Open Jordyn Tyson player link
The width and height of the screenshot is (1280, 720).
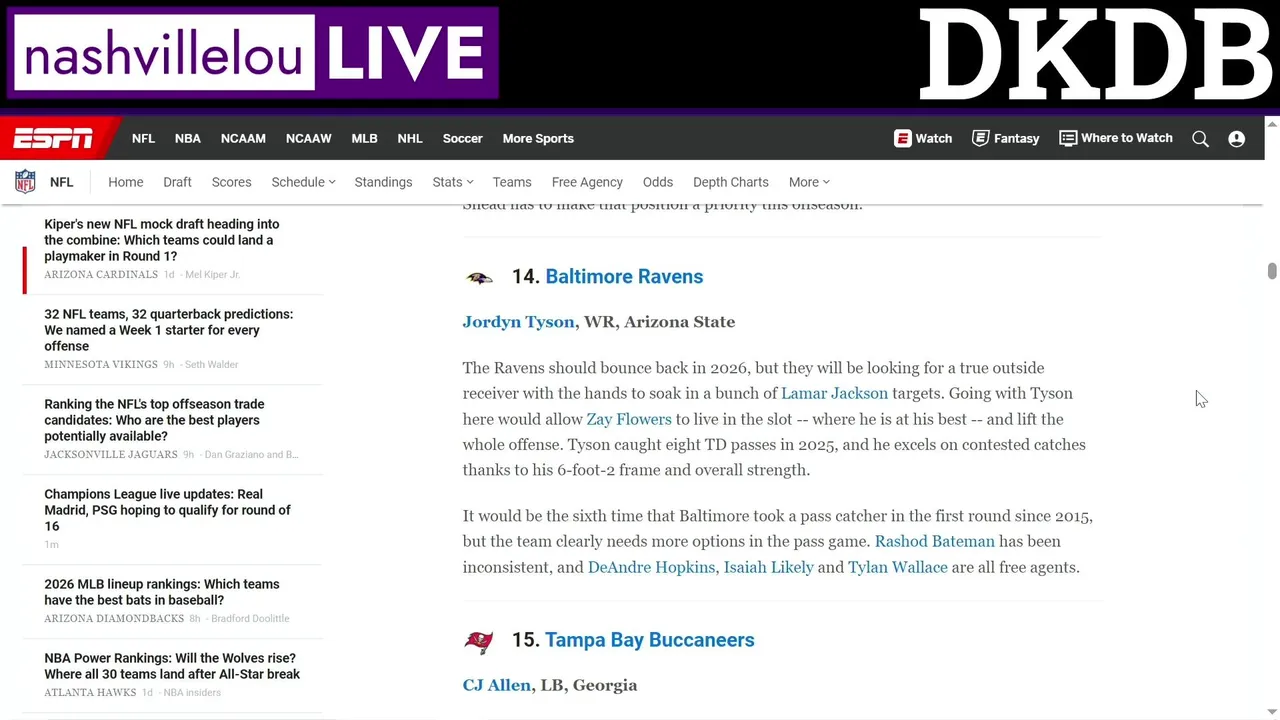coord(518,322)
